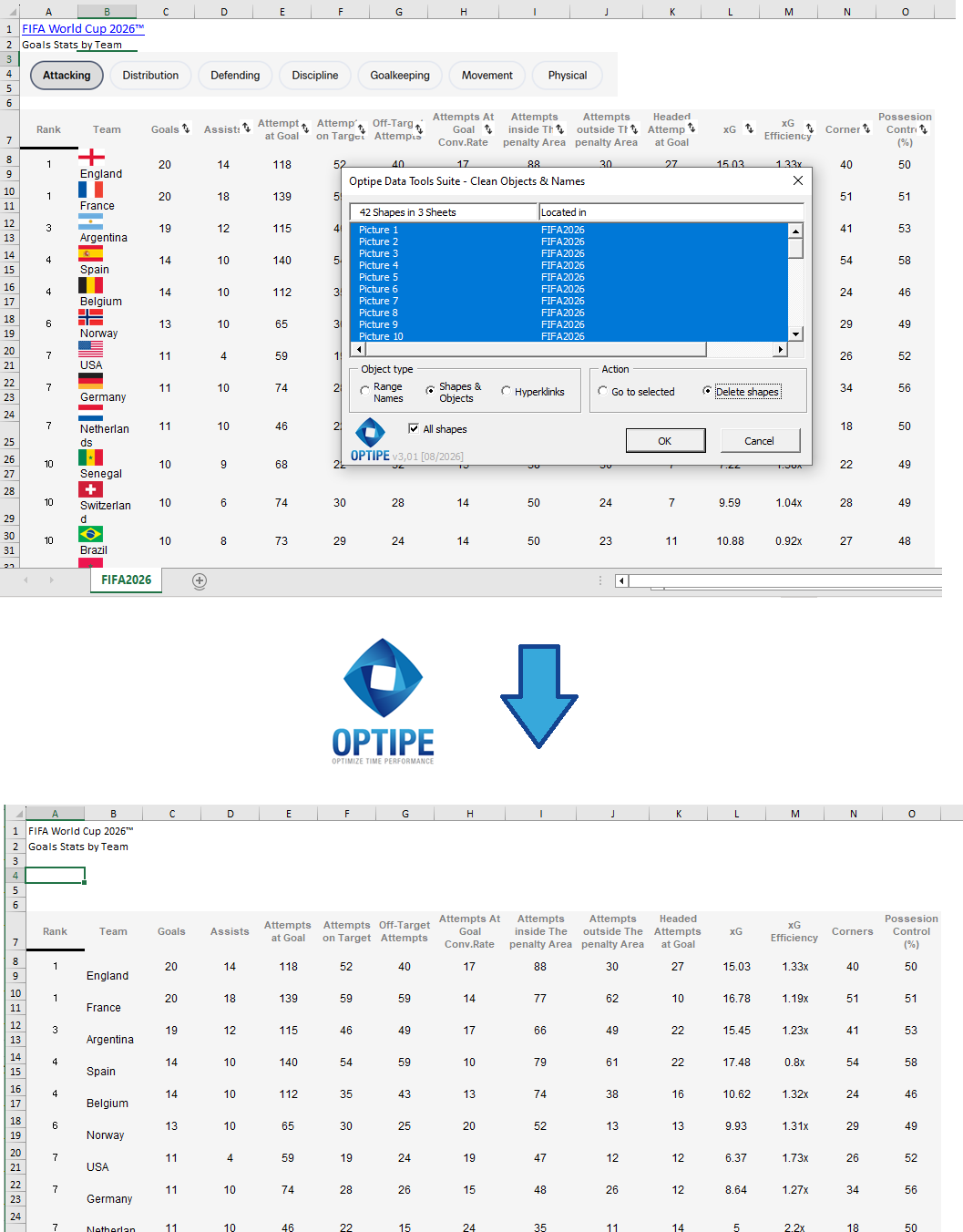963x1232 pixels.
Task: Select the England flag picture
Action: (91, 157)
